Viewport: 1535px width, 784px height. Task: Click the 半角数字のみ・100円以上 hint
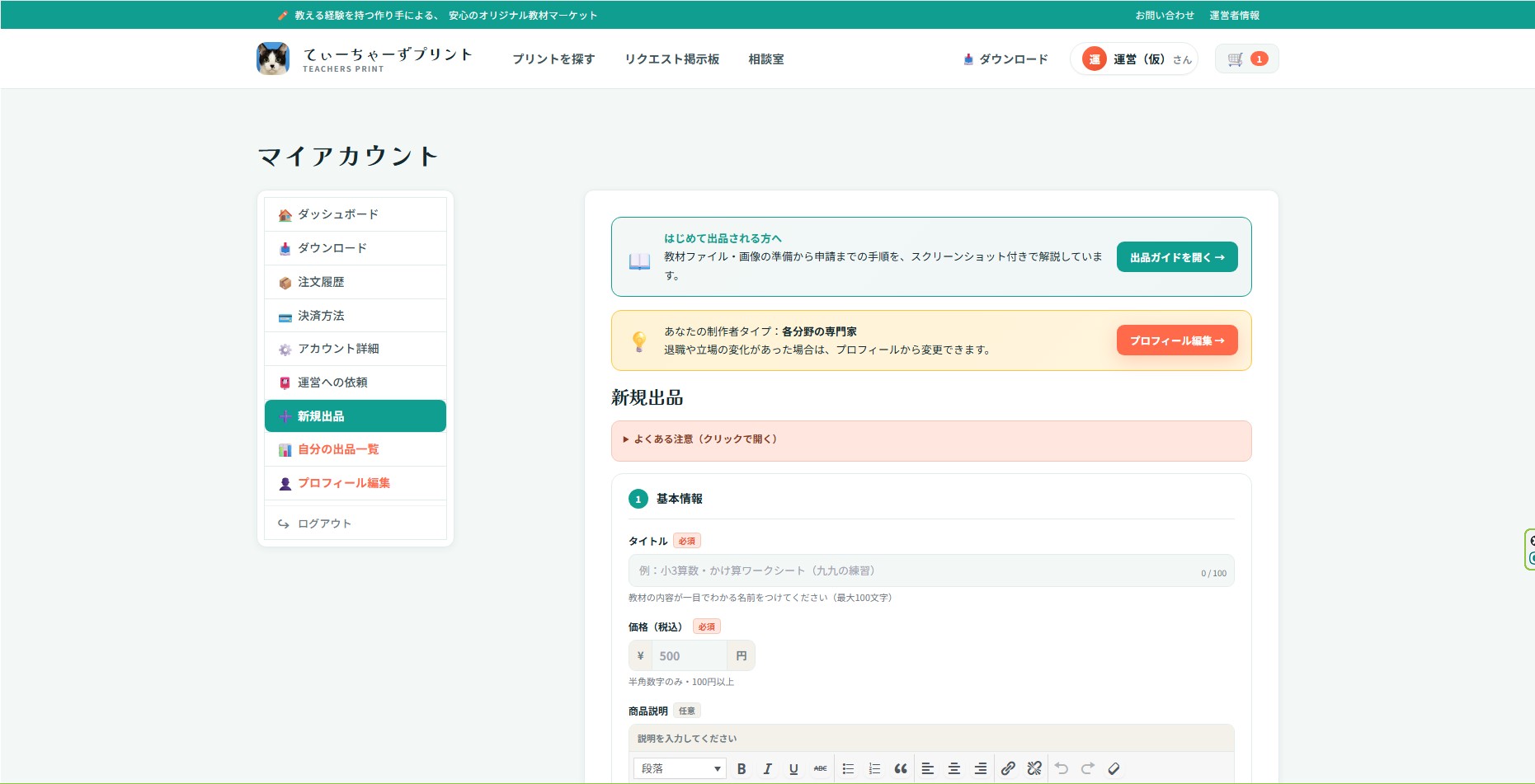[681, 682]
